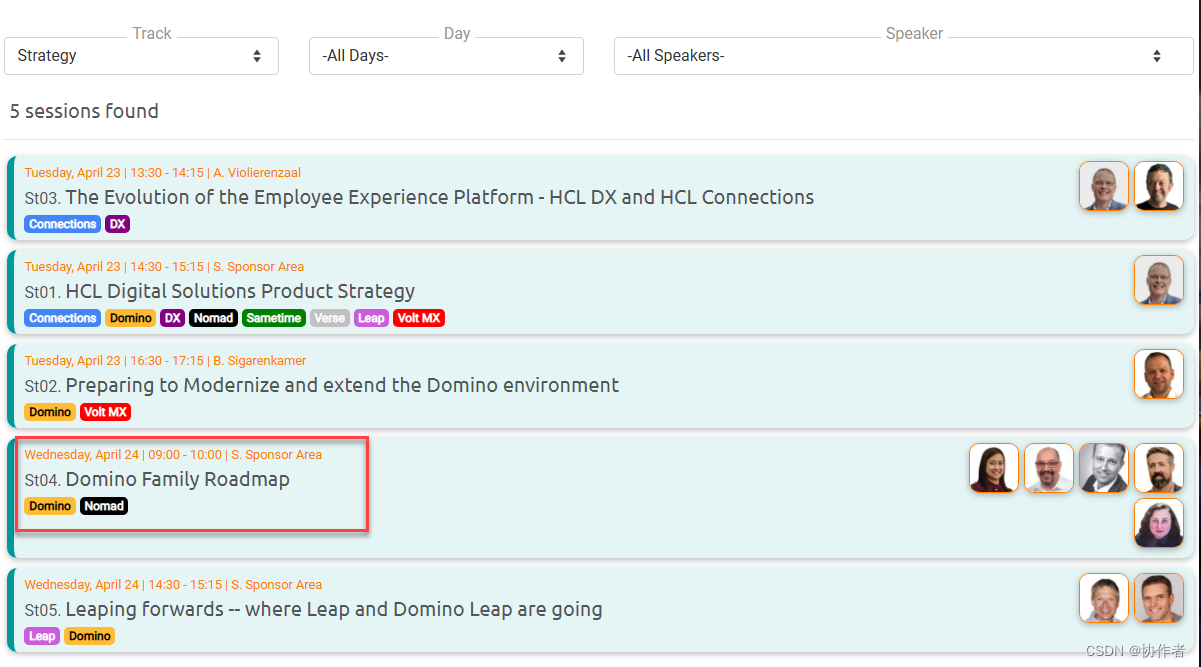Click date line Tuesday, April 23 14:30 - 15:15

click(164, 267)
